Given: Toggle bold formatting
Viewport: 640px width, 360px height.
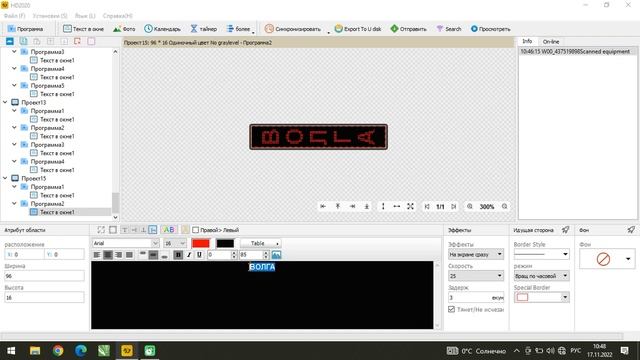Looking at the screenshot, I should (x=178, y=255).
